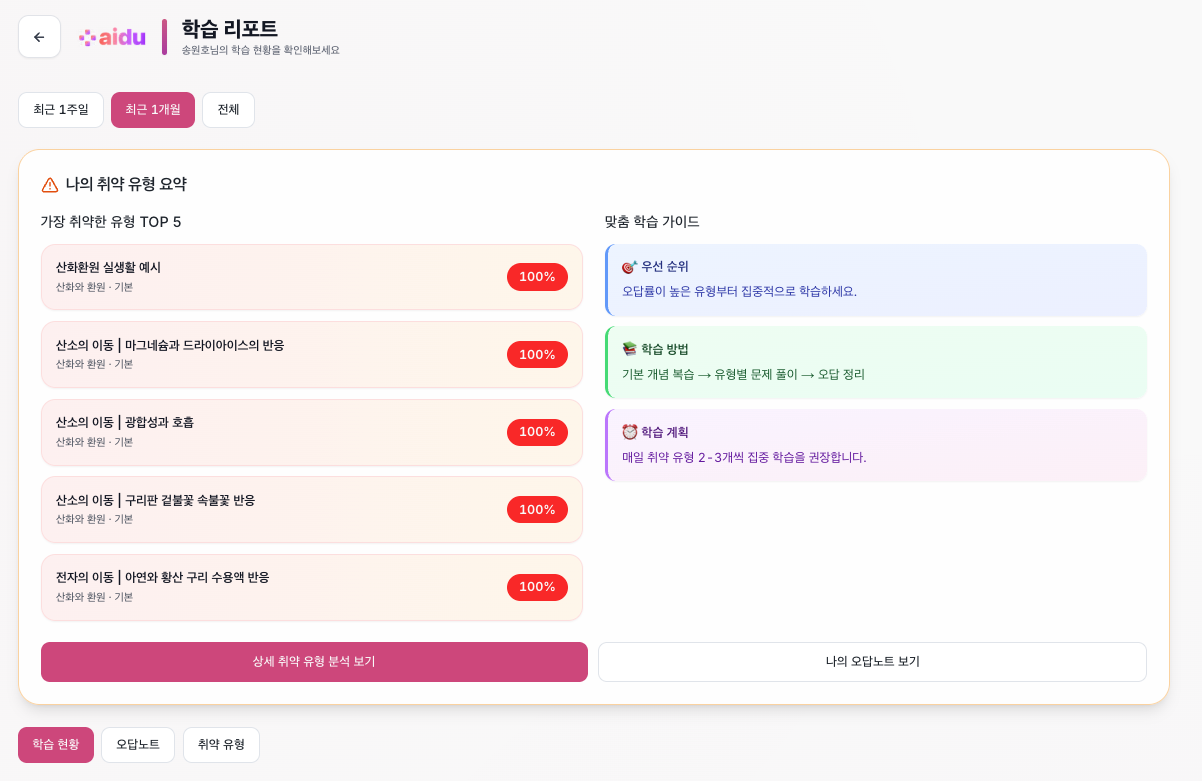
Task: Click the 학습 계획 guide title
Action: 665,432
